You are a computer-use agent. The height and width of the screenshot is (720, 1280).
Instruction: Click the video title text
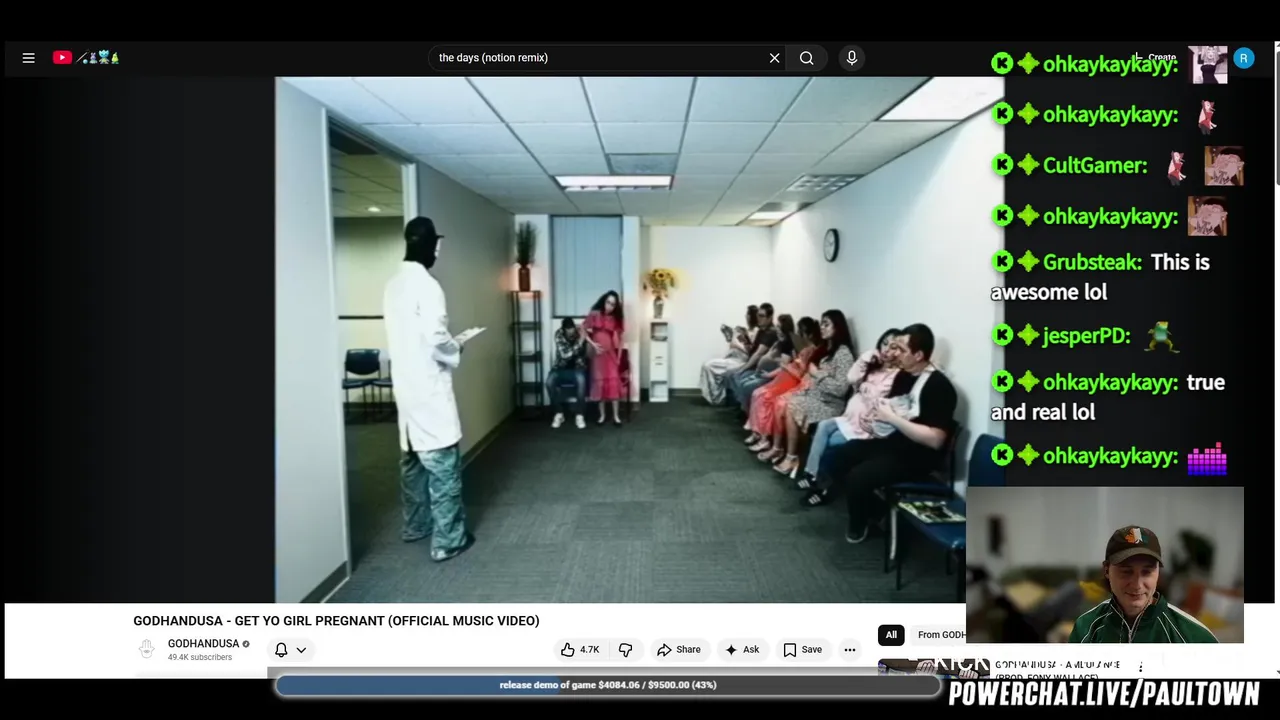coord(336,621)
